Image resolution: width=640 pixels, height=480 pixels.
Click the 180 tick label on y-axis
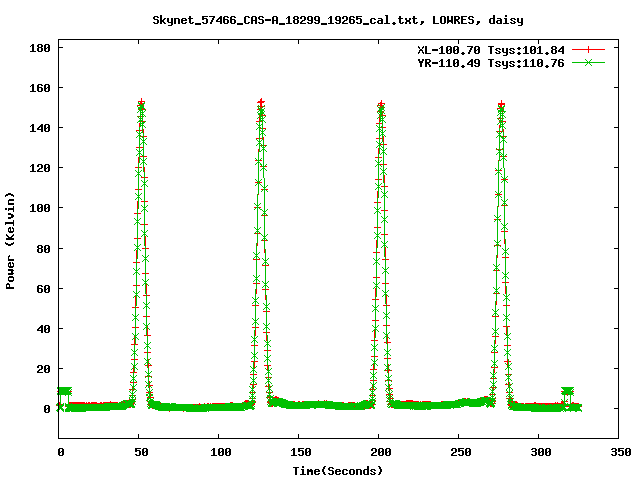point(39,48)
